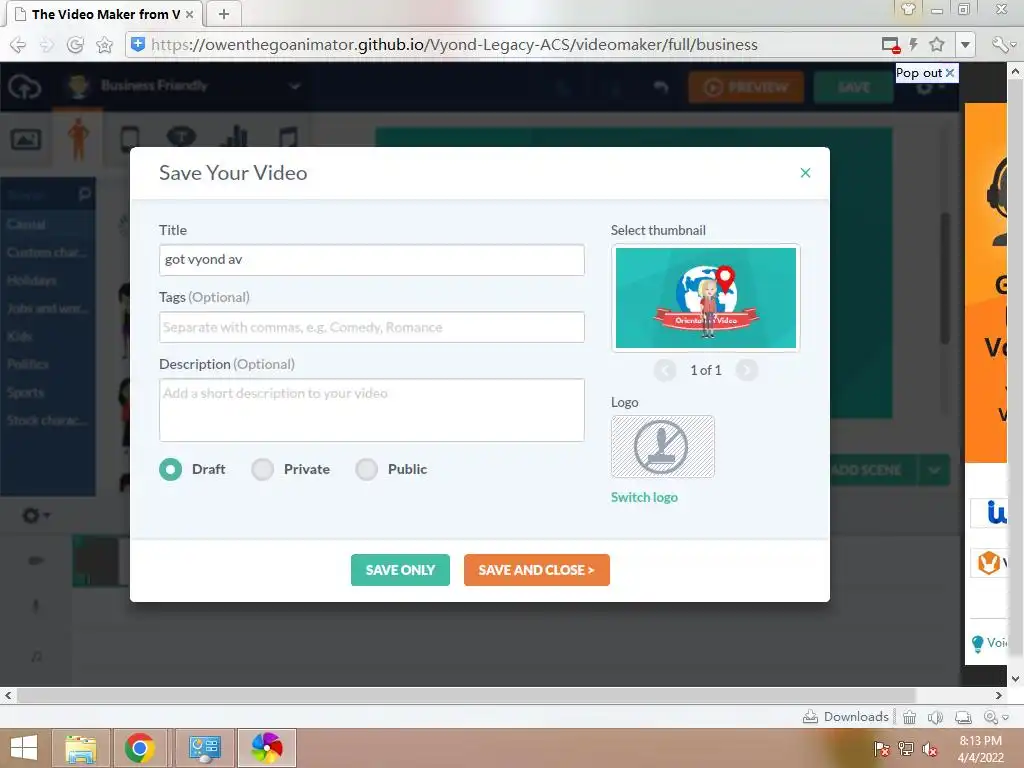The height and width of the screenshot is (768, 1024).
Task: Click the trash icon in status bar
Action: (909, 717)
